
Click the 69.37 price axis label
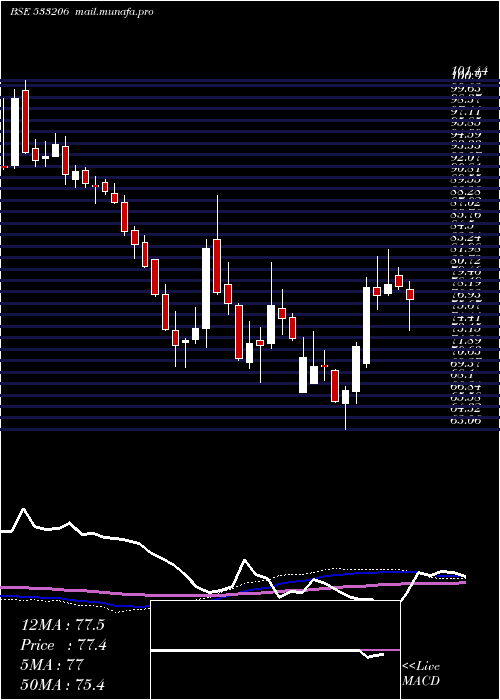(x=466, y=364)
